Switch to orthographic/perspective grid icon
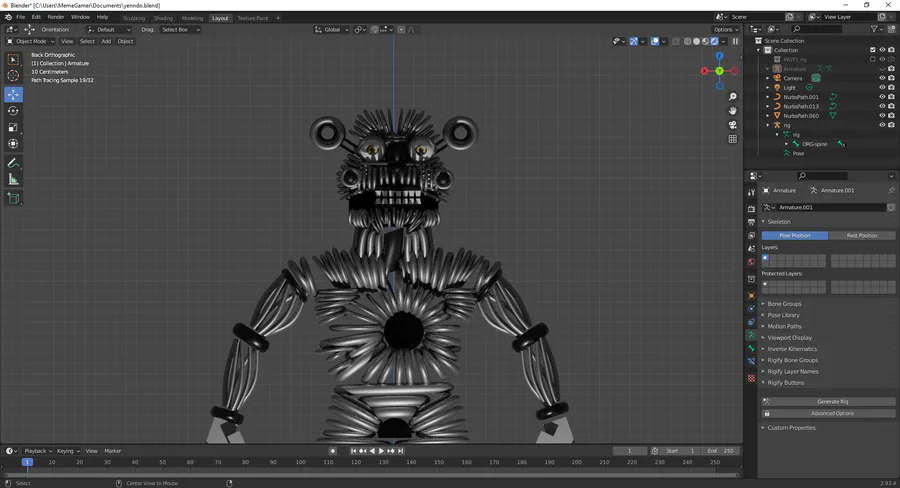 (733, 139)
